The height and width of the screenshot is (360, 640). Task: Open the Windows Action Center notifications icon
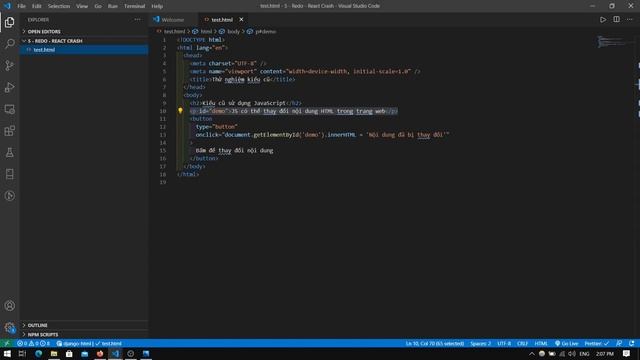(626, 353)
